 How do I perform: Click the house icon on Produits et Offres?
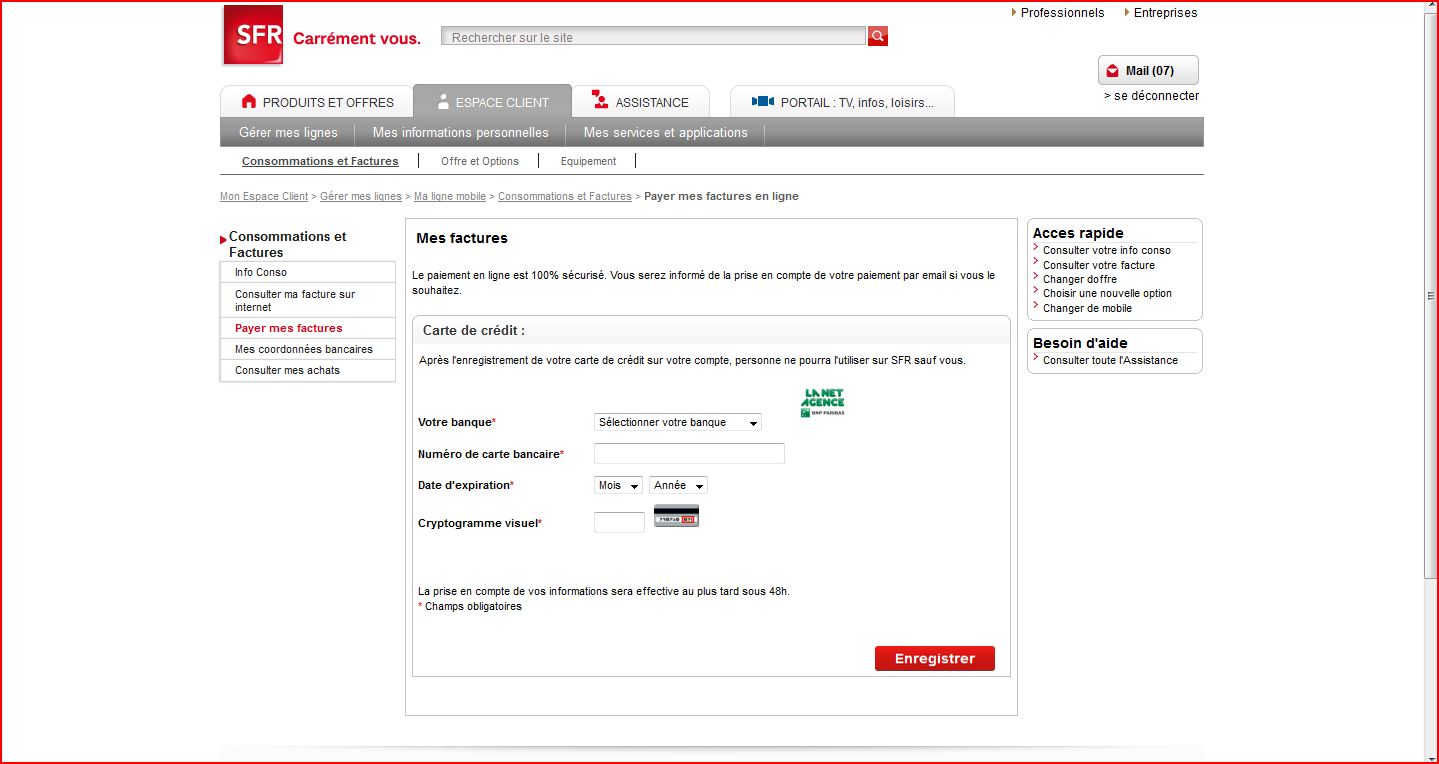(x=249, y=101)
